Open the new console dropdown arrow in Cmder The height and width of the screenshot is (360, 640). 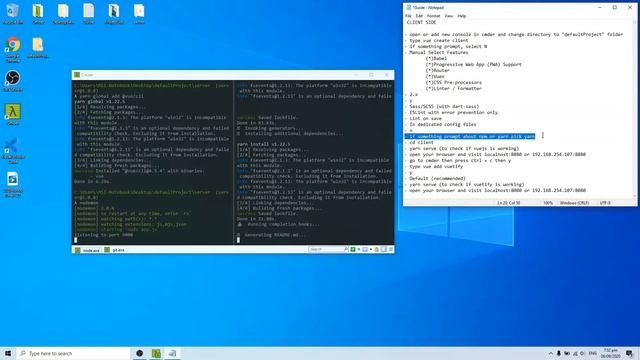coord(358,249)
